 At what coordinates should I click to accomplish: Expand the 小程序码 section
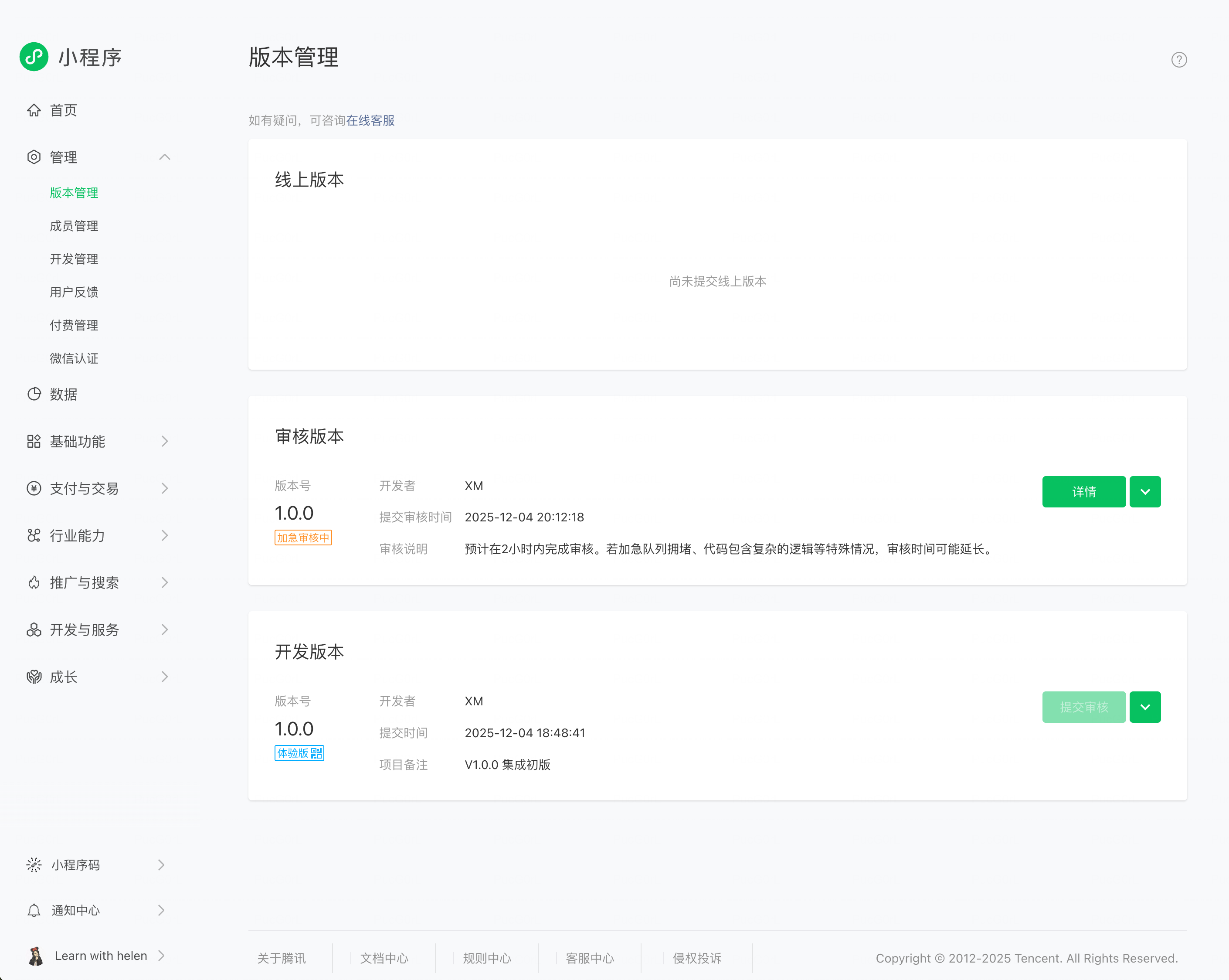click(161, 865)
